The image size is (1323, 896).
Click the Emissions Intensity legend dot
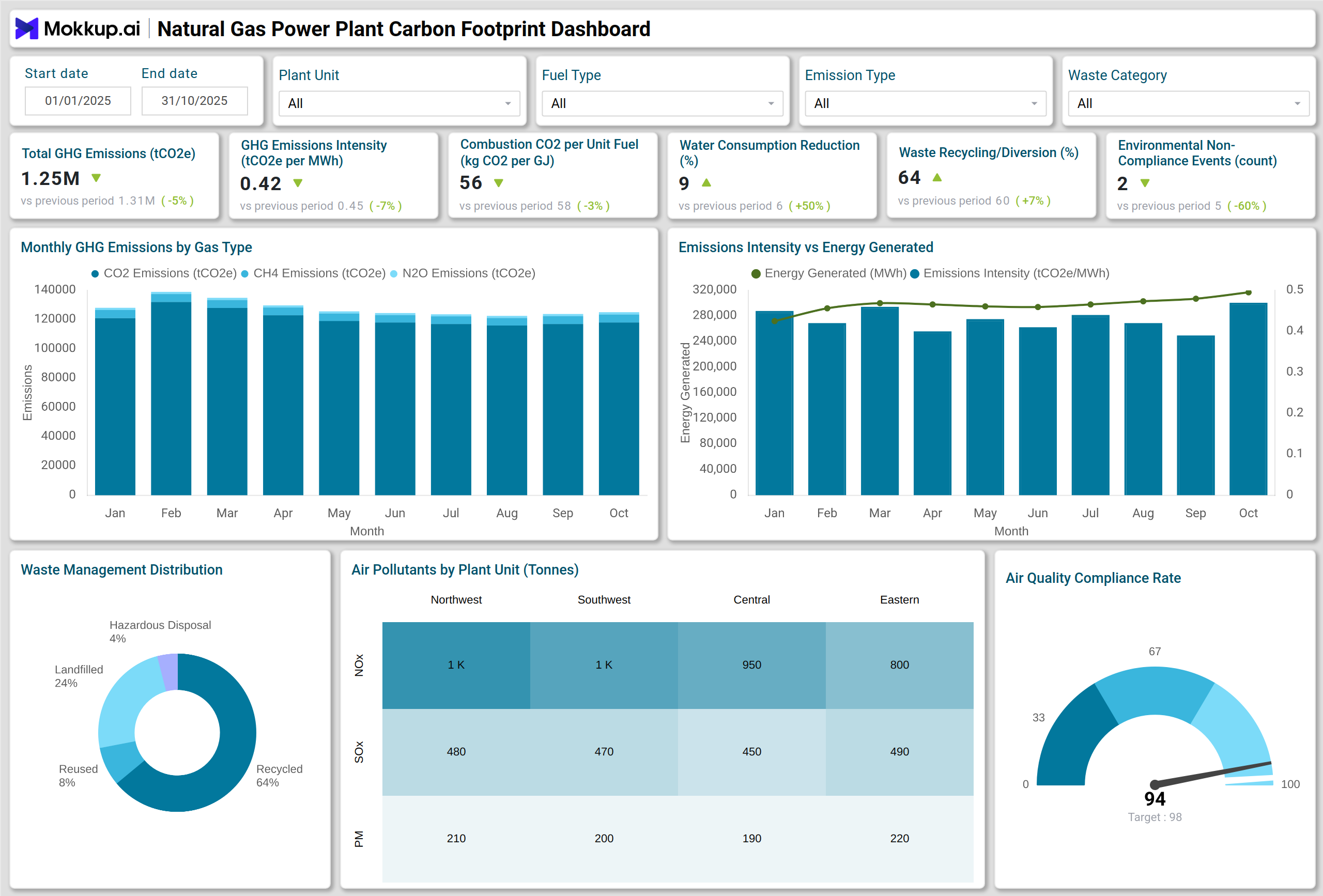tap(915, 274)
